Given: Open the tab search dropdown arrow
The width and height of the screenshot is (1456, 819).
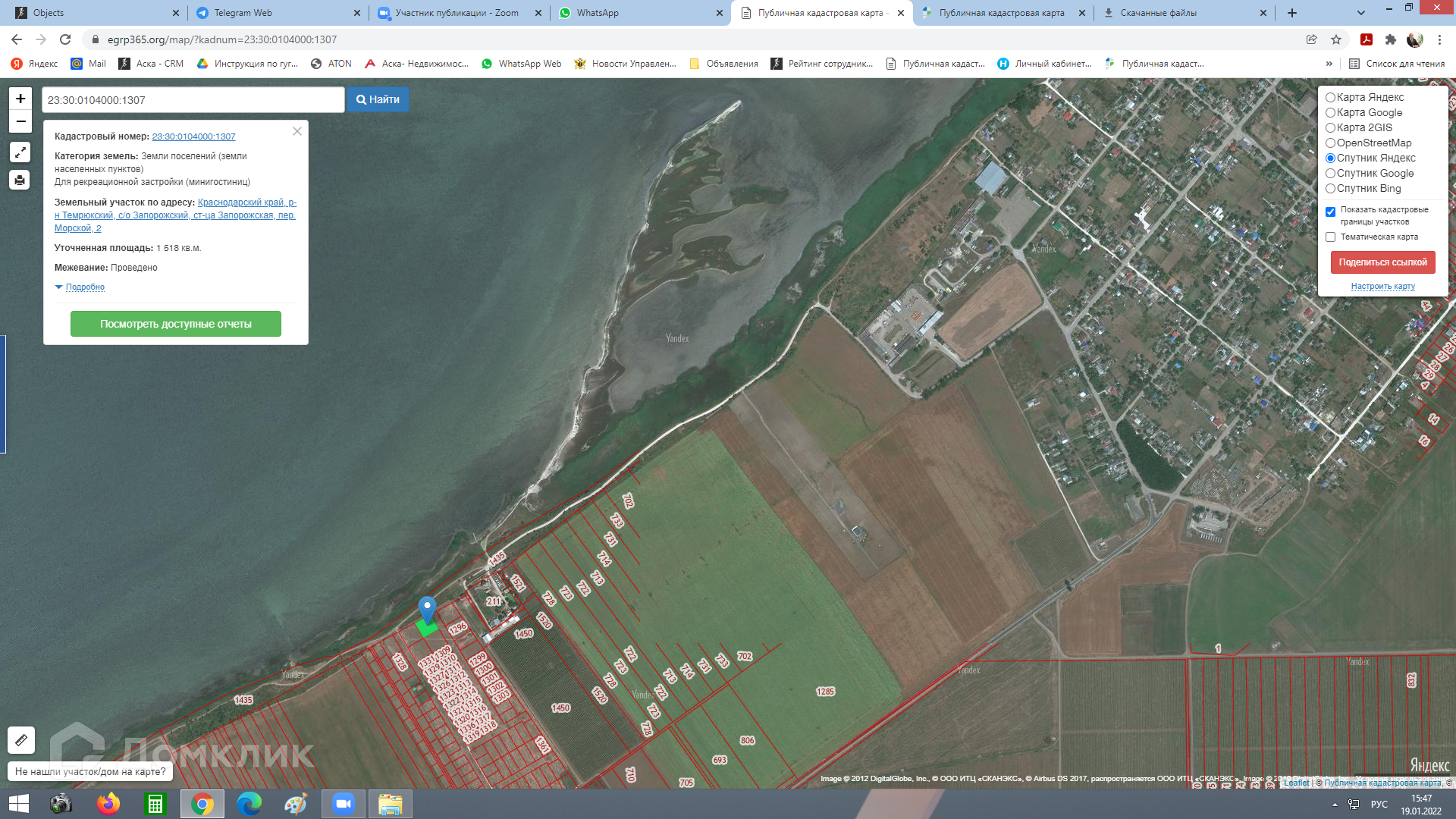Looking at the screenshot, I should (1360, 13).
